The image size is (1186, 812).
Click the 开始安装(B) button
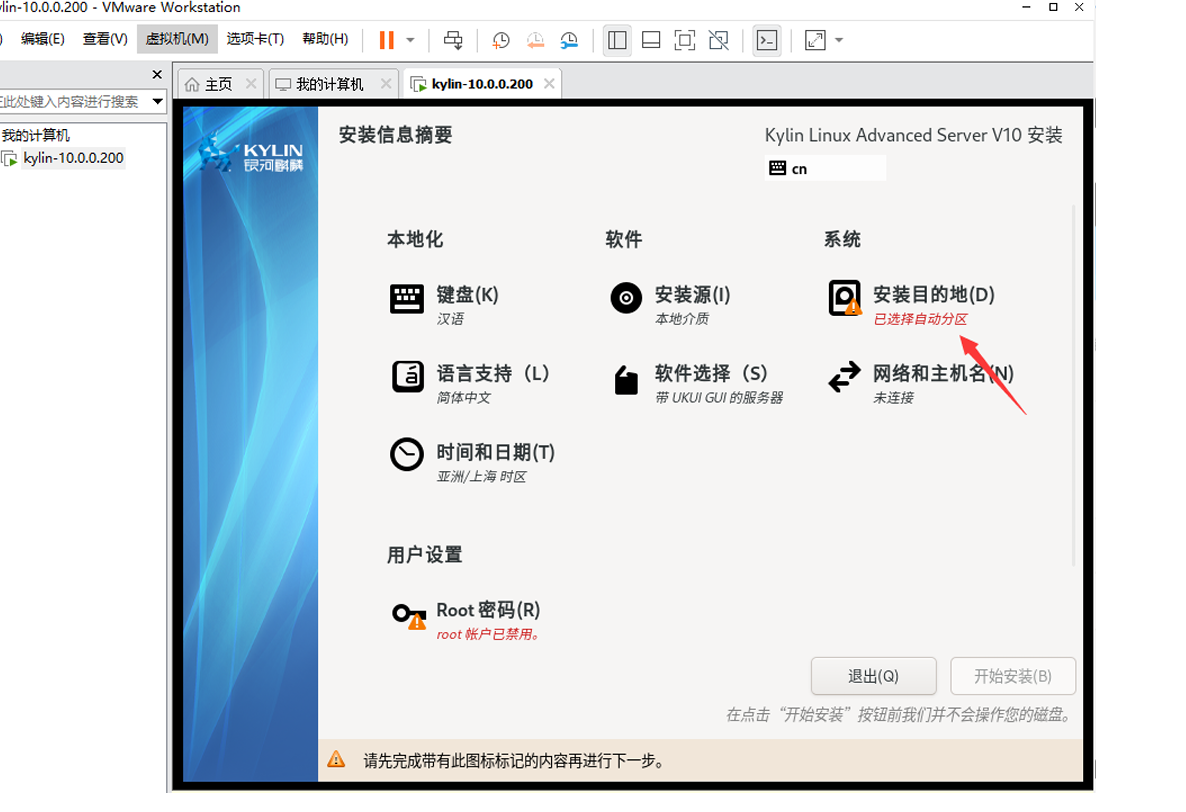tap(1013, 676)
